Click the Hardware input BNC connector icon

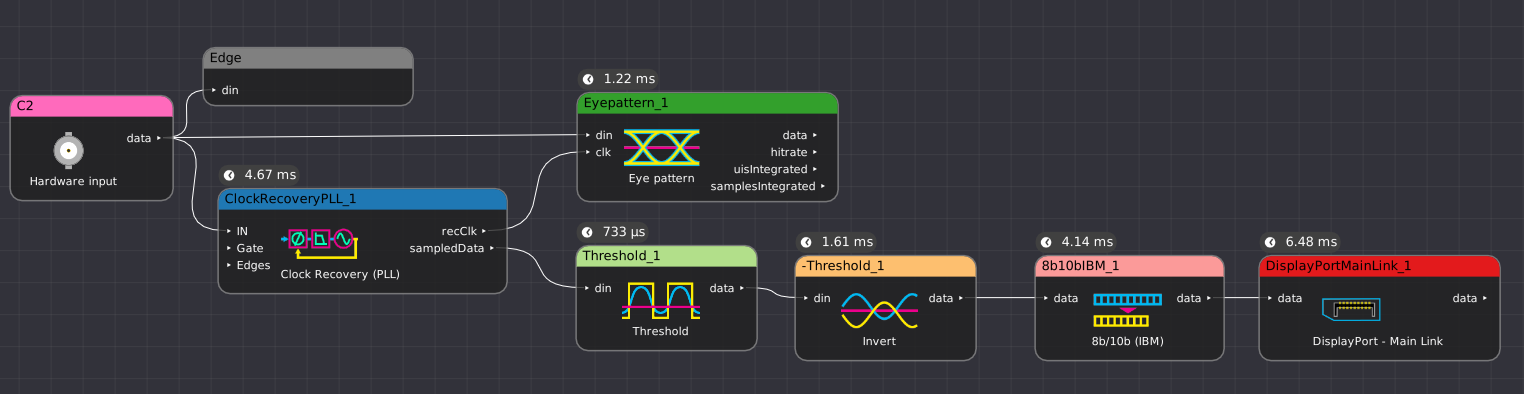click(68, 151)
